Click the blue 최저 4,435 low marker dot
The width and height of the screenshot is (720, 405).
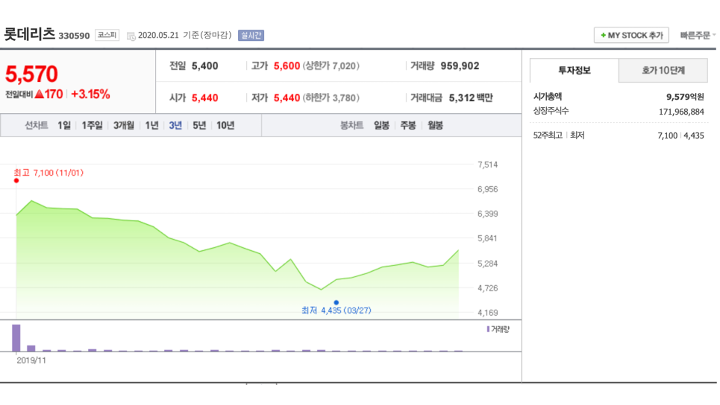point(337,302)
